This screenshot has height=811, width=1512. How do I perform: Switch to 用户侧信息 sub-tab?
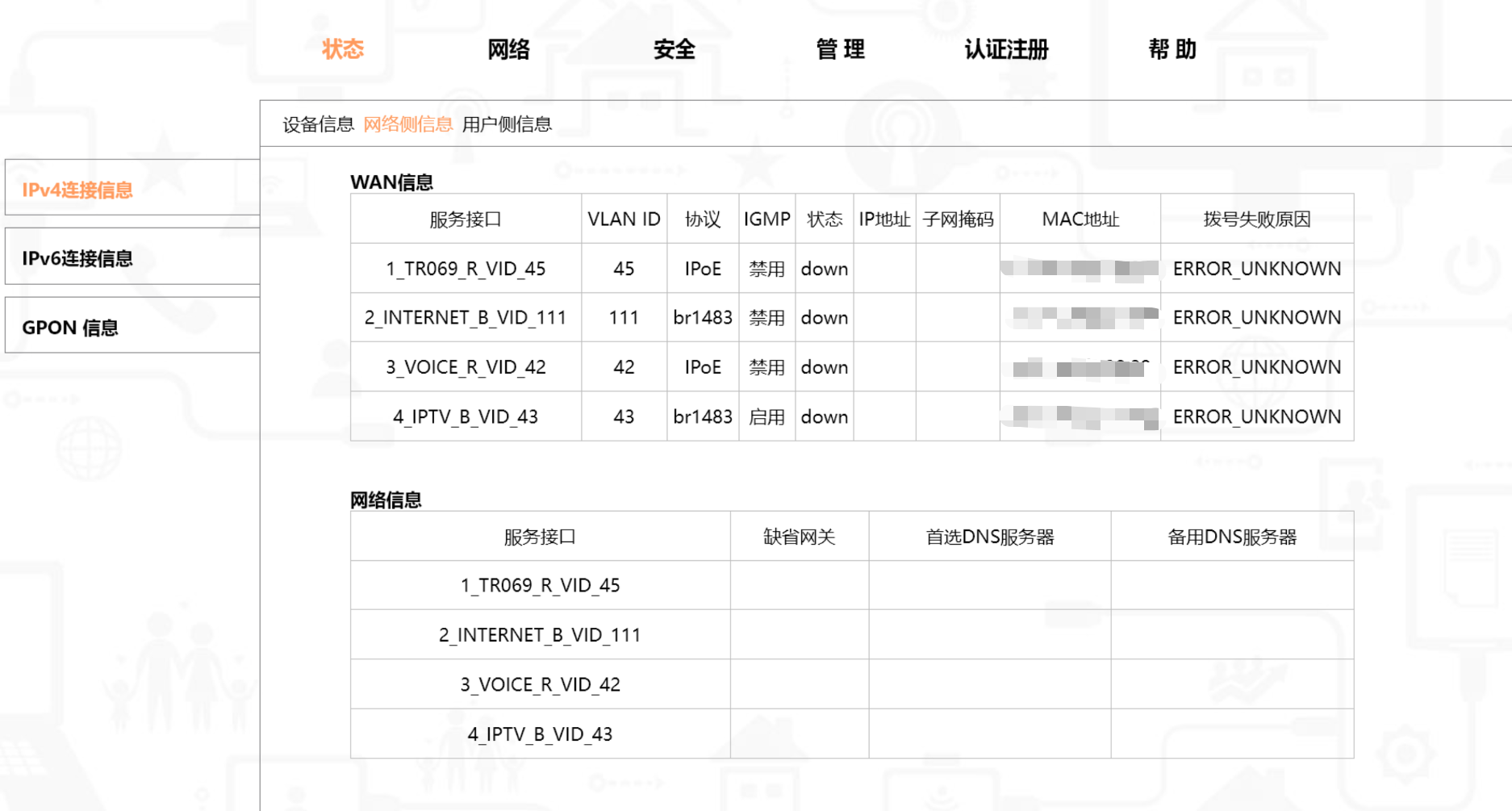point(507,124)
